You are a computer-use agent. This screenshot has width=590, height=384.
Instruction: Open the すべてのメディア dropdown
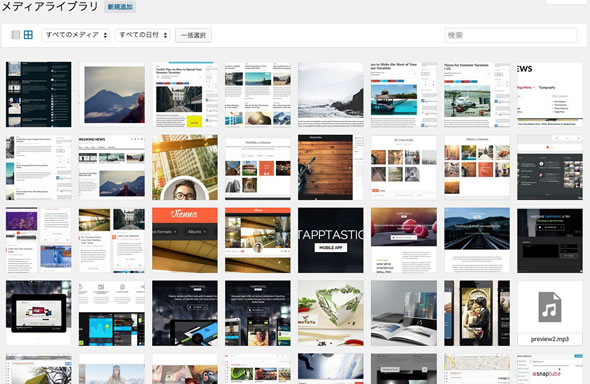tap(76, 35)
